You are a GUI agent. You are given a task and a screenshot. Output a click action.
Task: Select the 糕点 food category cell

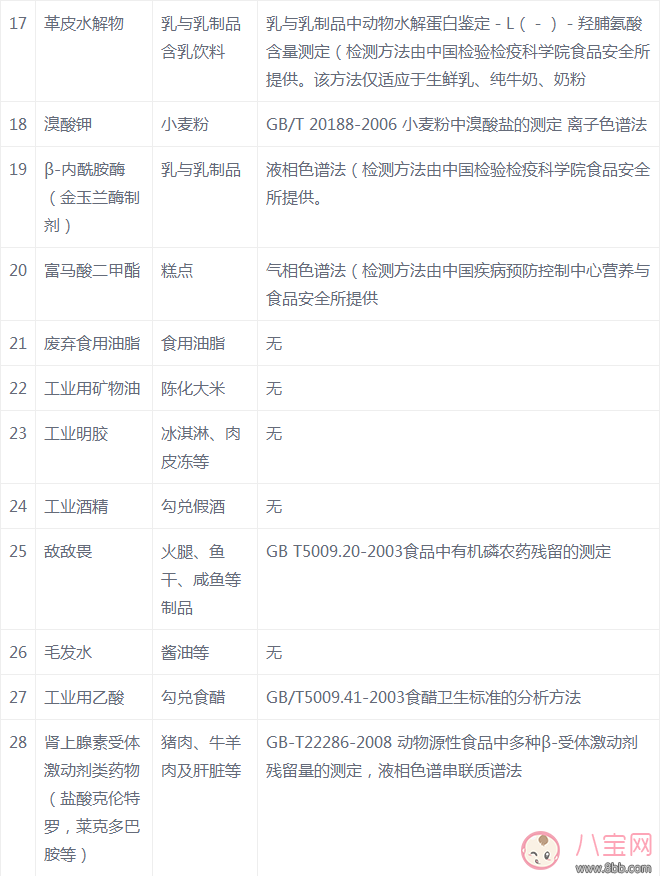[177, 271]
